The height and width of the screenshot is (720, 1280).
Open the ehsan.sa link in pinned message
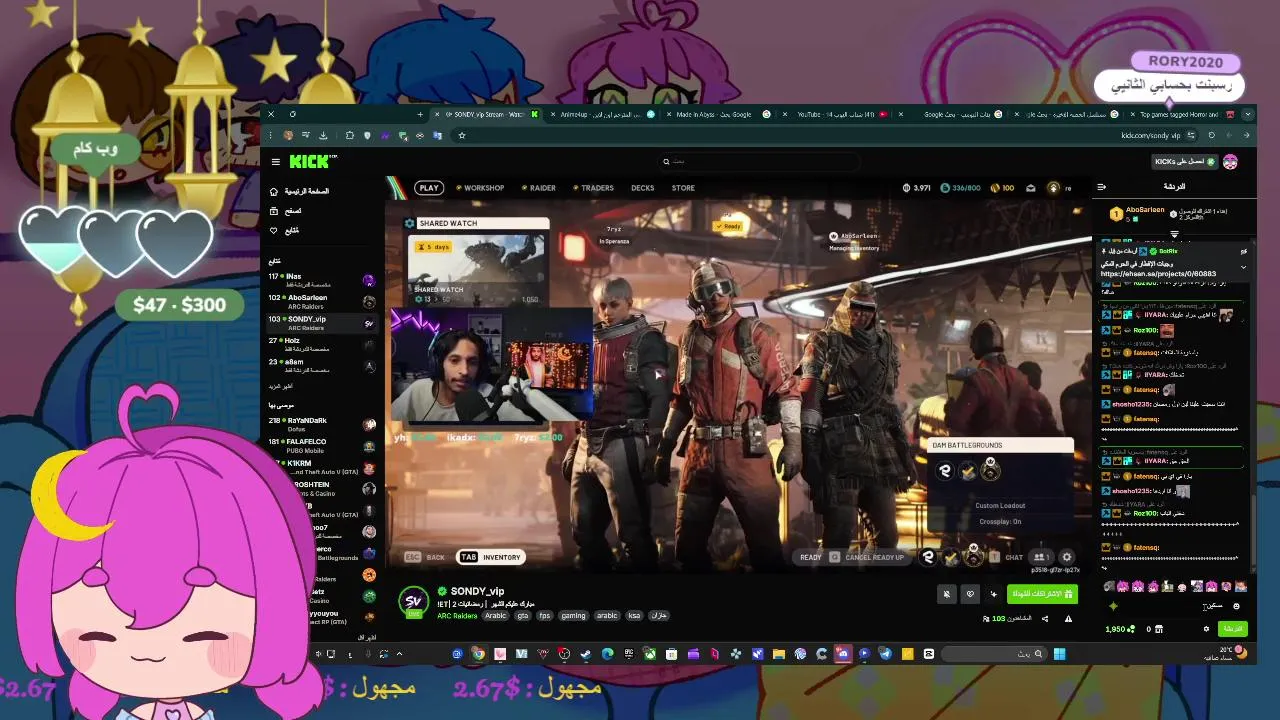pyautogui.click(x=1158, y=274)
